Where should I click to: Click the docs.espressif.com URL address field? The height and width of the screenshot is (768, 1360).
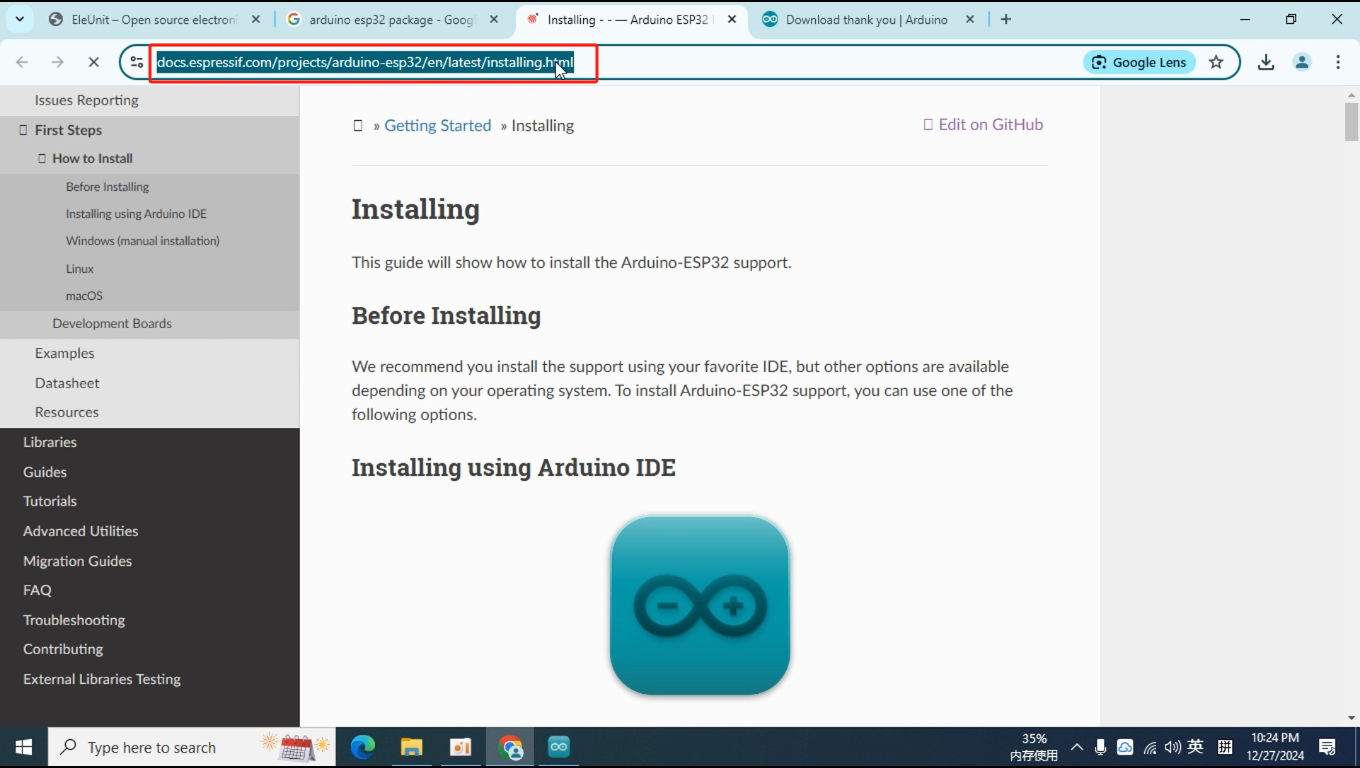coord(365,62)
